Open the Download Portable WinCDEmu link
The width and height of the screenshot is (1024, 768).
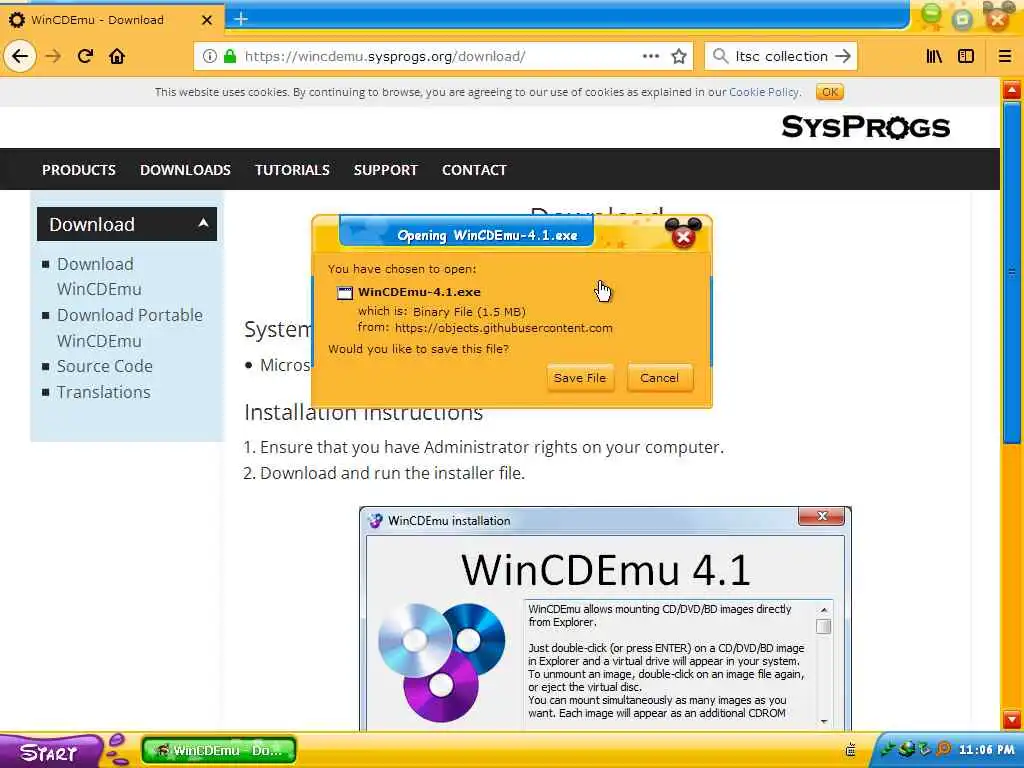tap(129, 328)
